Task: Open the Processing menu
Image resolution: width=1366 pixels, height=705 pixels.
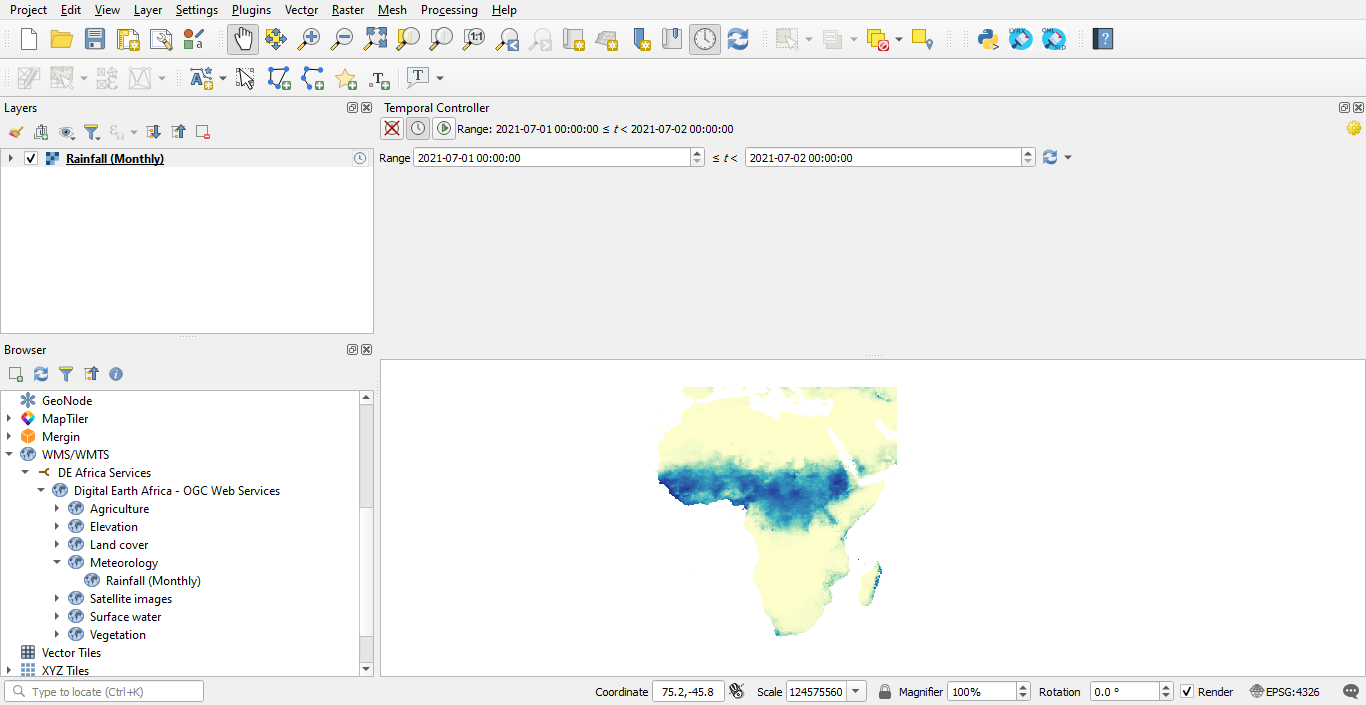Action: click(449, 10)
